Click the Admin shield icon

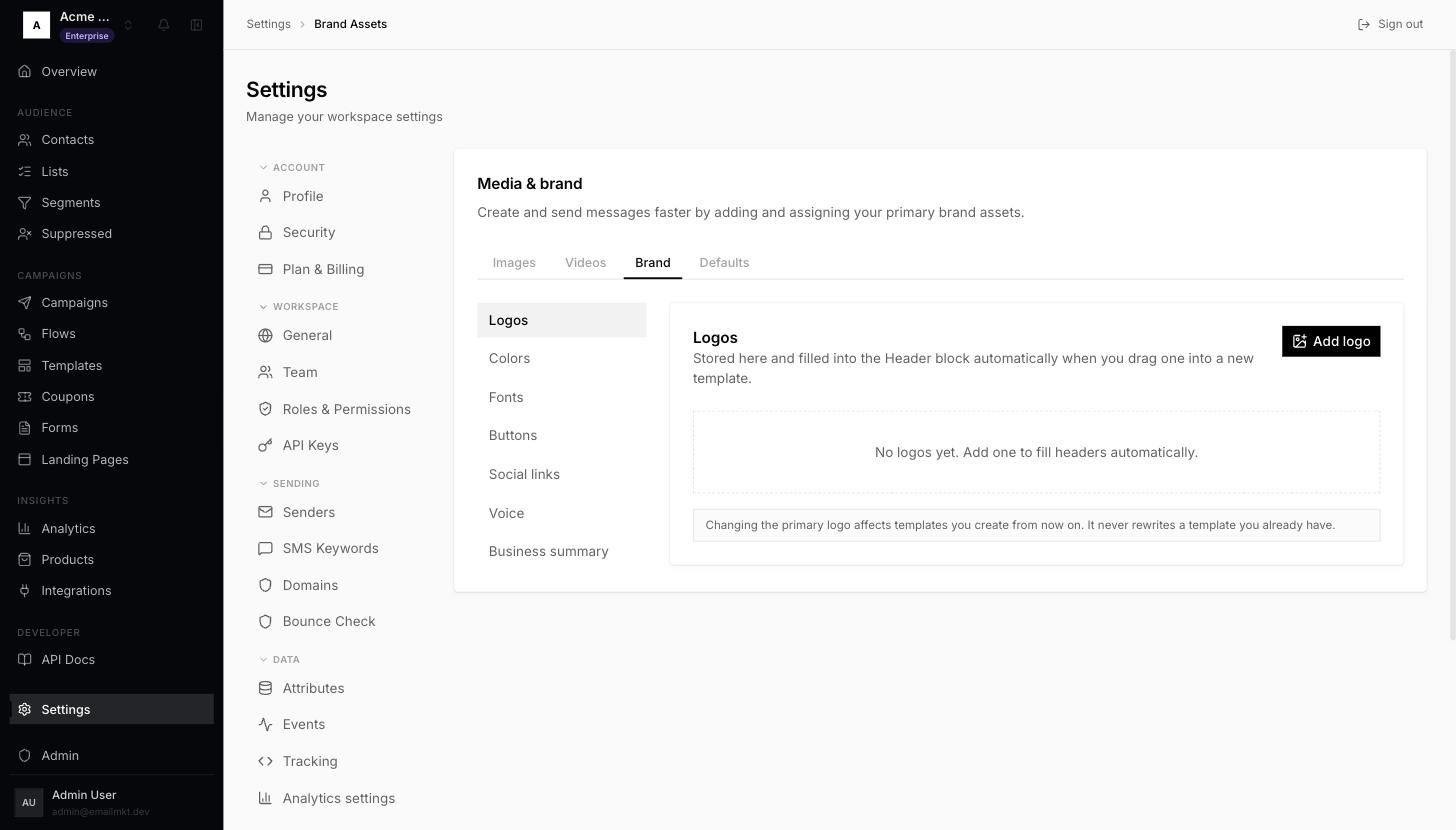coord(25,756)
